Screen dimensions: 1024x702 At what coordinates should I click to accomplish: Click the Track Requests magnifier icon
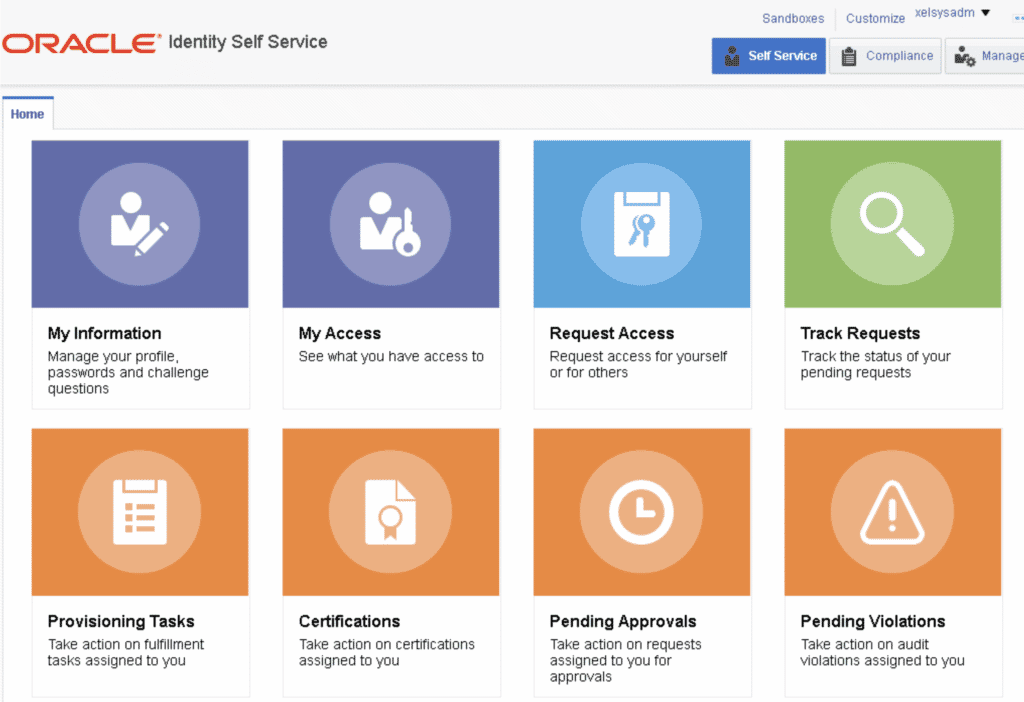(892, 223)
